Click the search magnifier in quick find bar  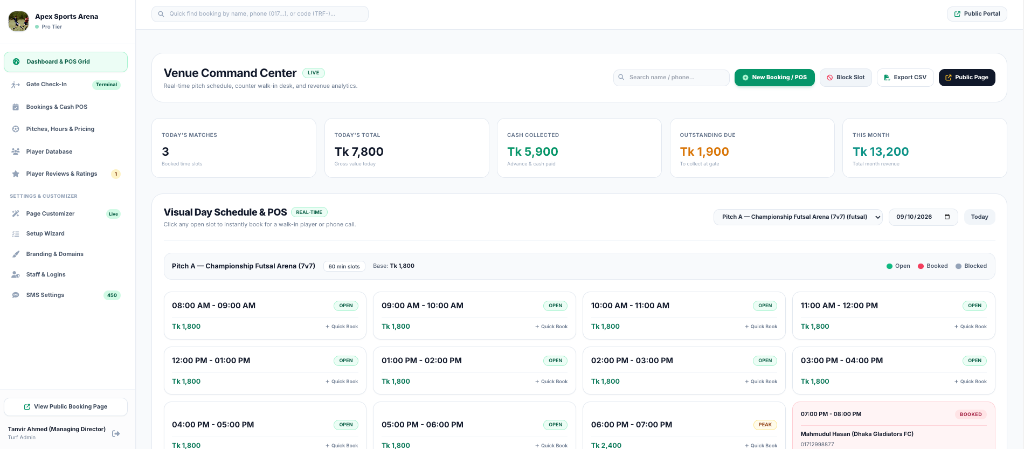pos(161,14)
